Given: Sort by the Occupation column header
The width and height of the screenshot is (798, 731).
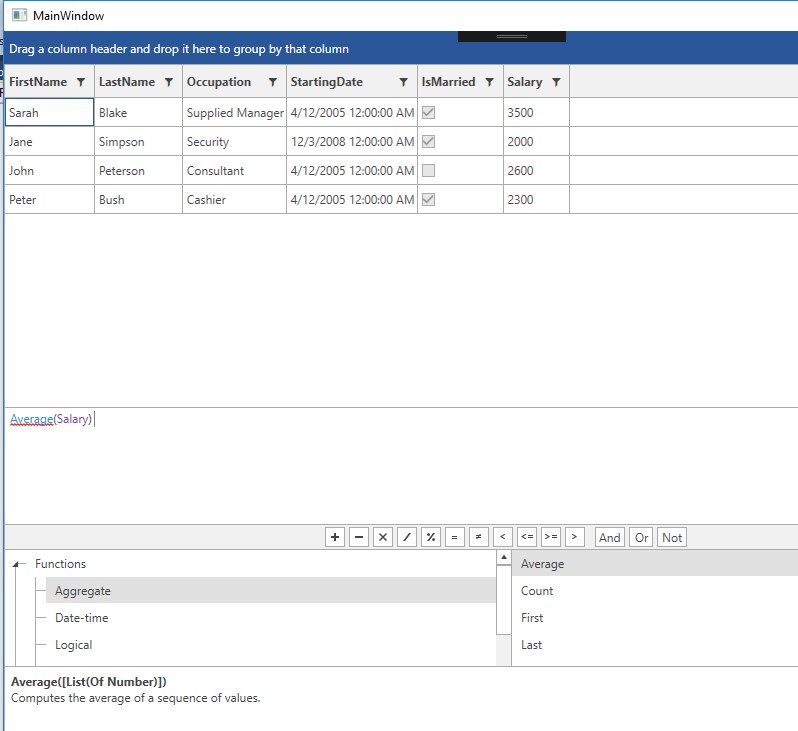Looking at the screenshot, I should [x=219, y=82].
